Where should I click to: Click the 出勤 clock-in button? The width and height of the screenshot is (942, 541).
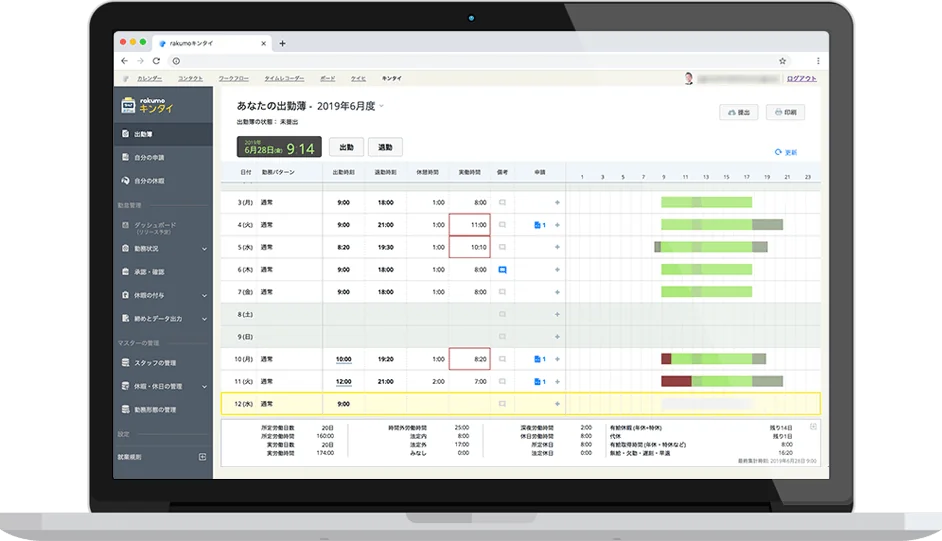point(346,147)
